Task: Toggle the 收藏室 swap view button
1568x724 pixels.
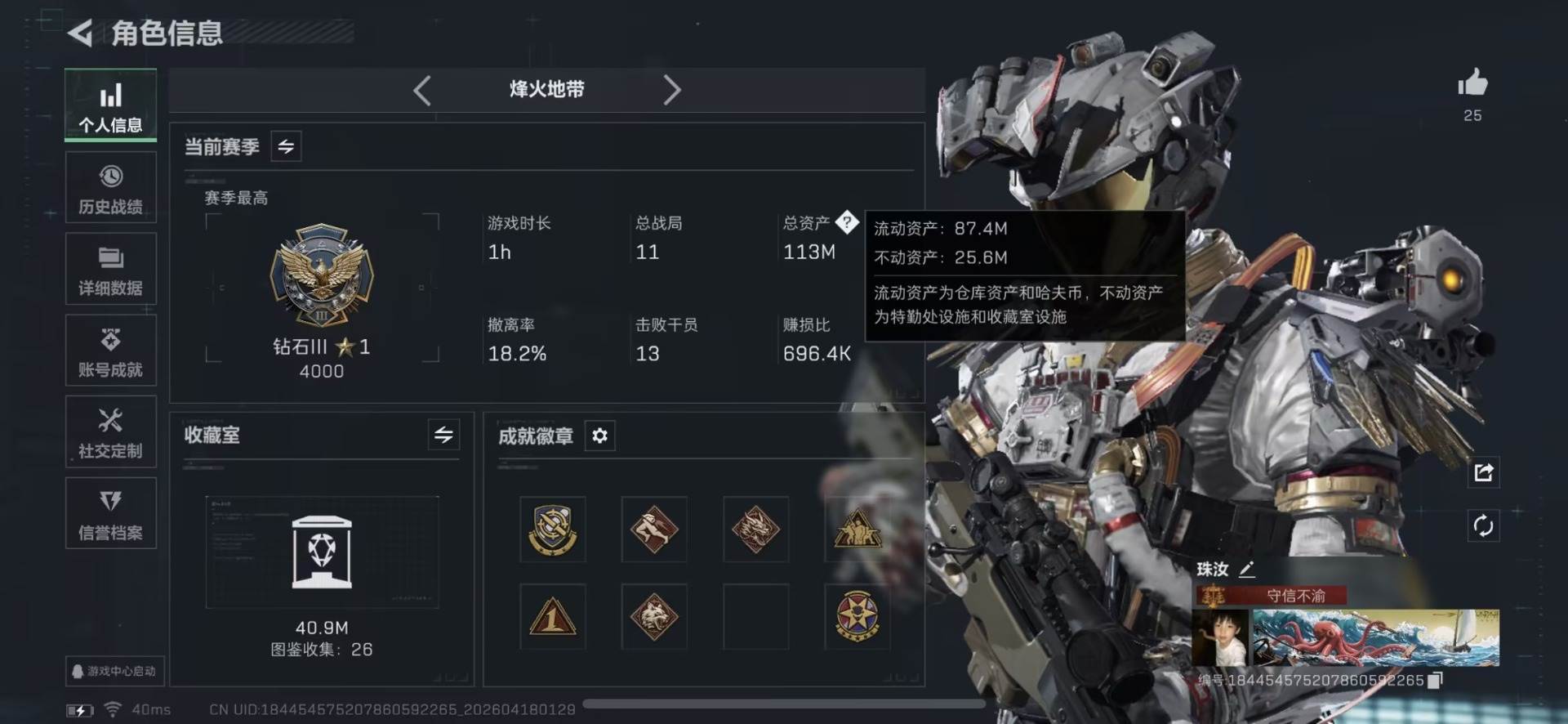Action: point(443,435)
